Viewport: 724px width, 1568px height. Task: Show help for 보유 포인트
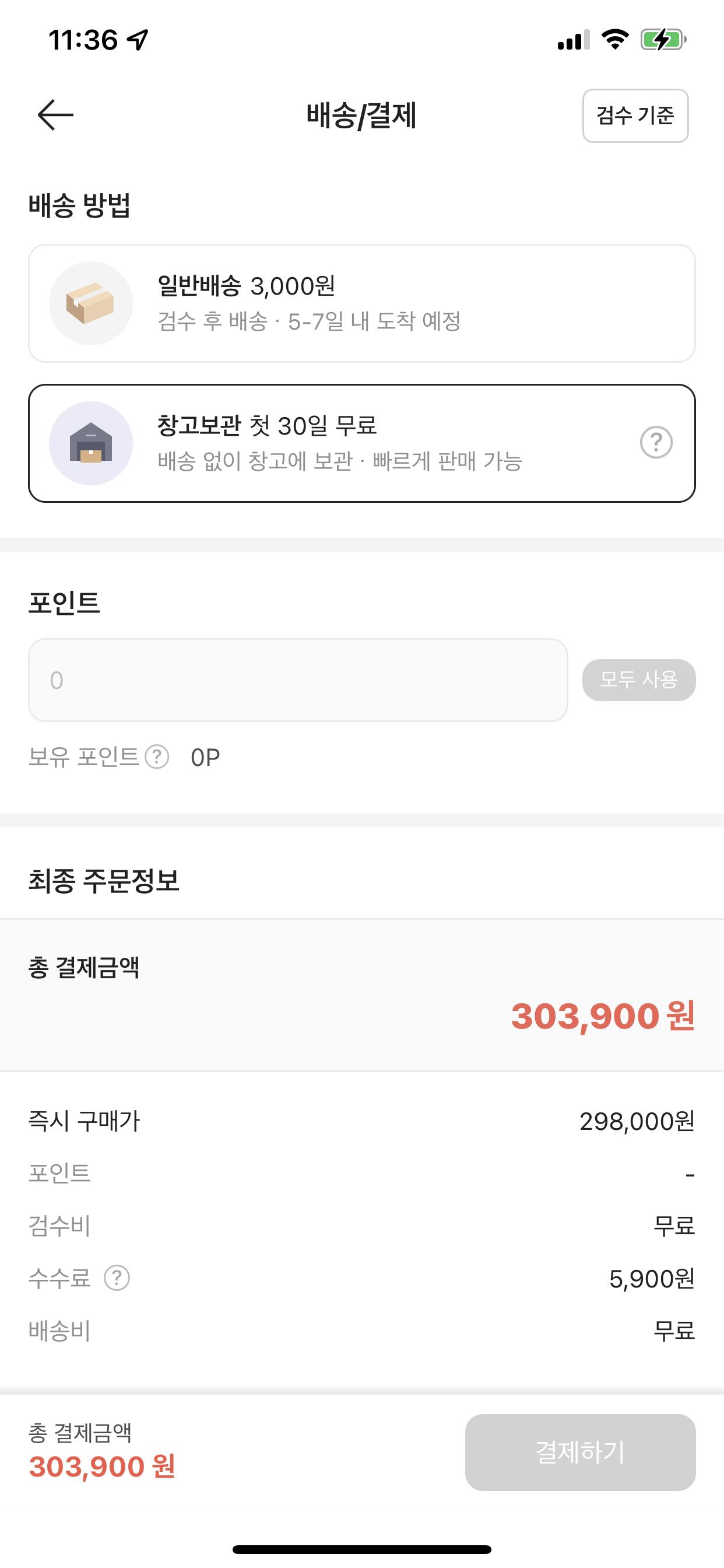[x=157, y=757]
